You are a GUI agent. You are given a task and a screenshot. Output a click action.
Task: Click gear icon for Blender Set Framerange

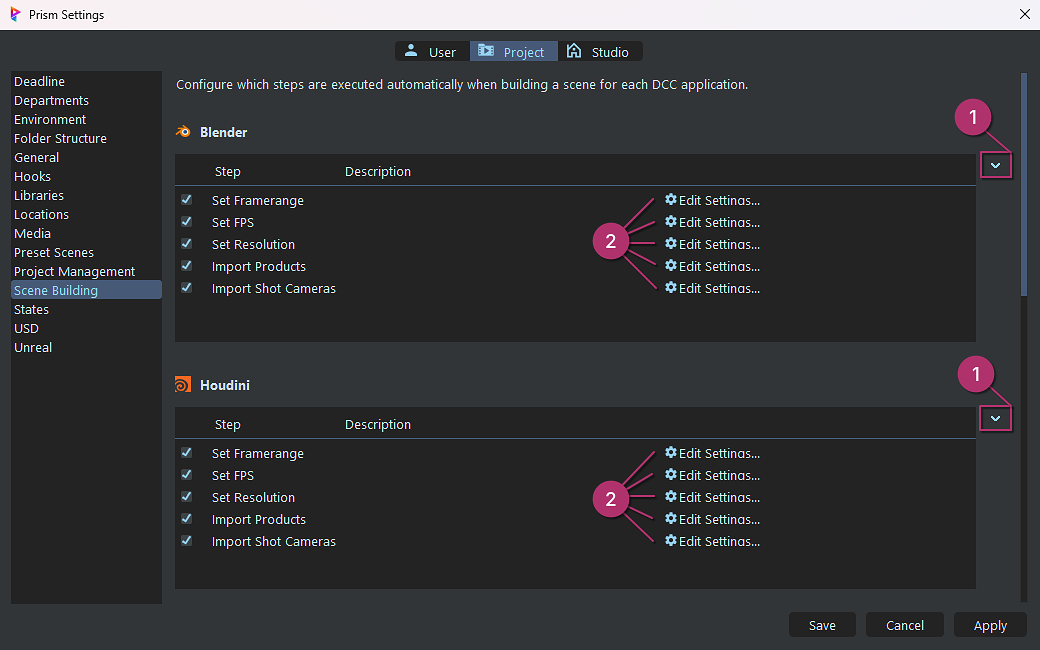(671, 200)
